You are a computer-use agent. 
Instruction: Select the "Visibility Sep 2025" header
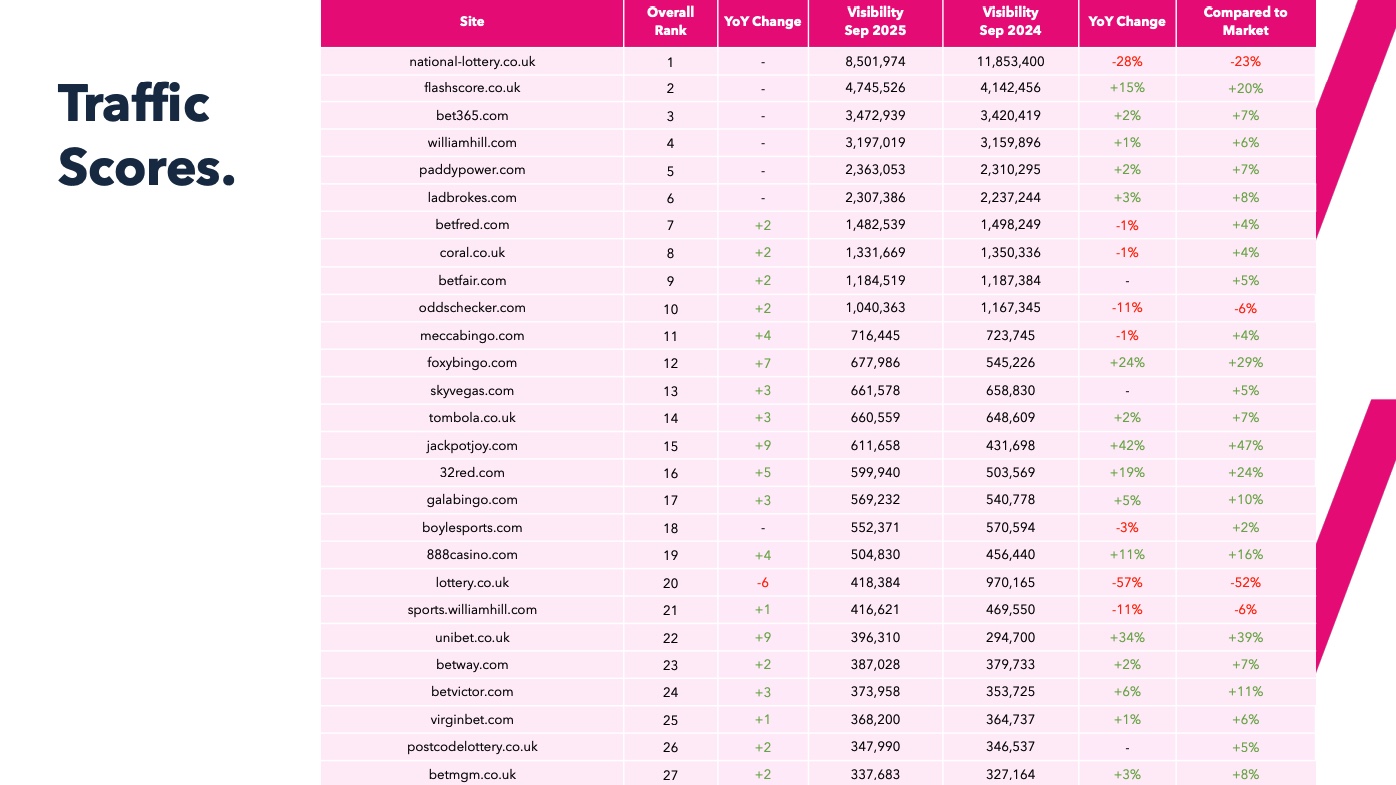click(875, 21)
